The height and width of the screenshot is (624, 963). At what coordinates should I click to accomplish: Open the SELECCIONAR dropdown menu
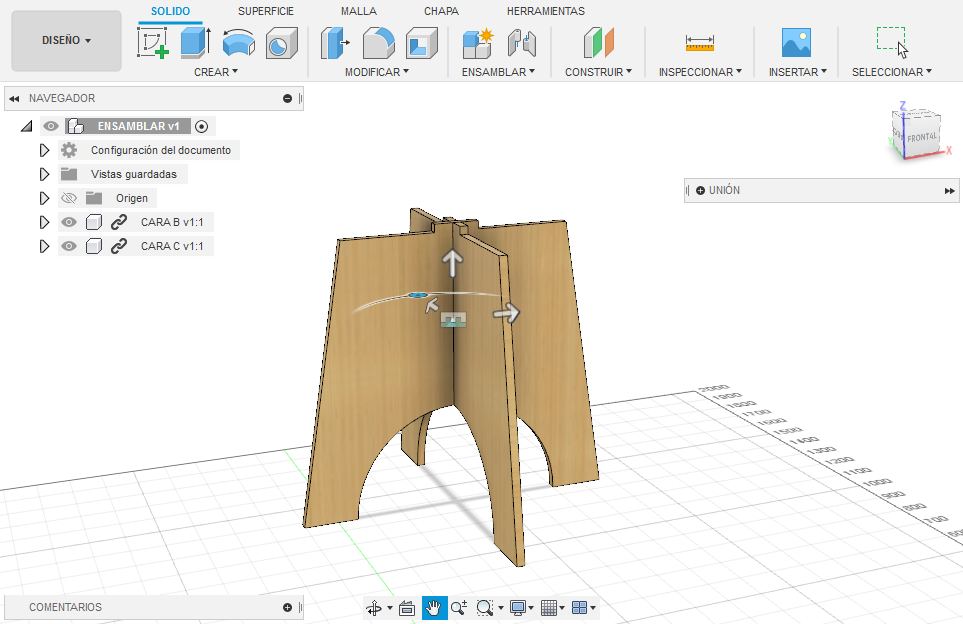point(892,72)
